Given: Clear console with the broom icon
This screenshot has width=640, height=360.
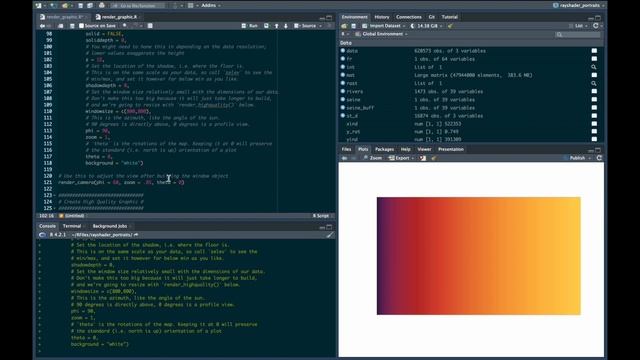Looking at the screenshot, I should click(x=330, y=235).
